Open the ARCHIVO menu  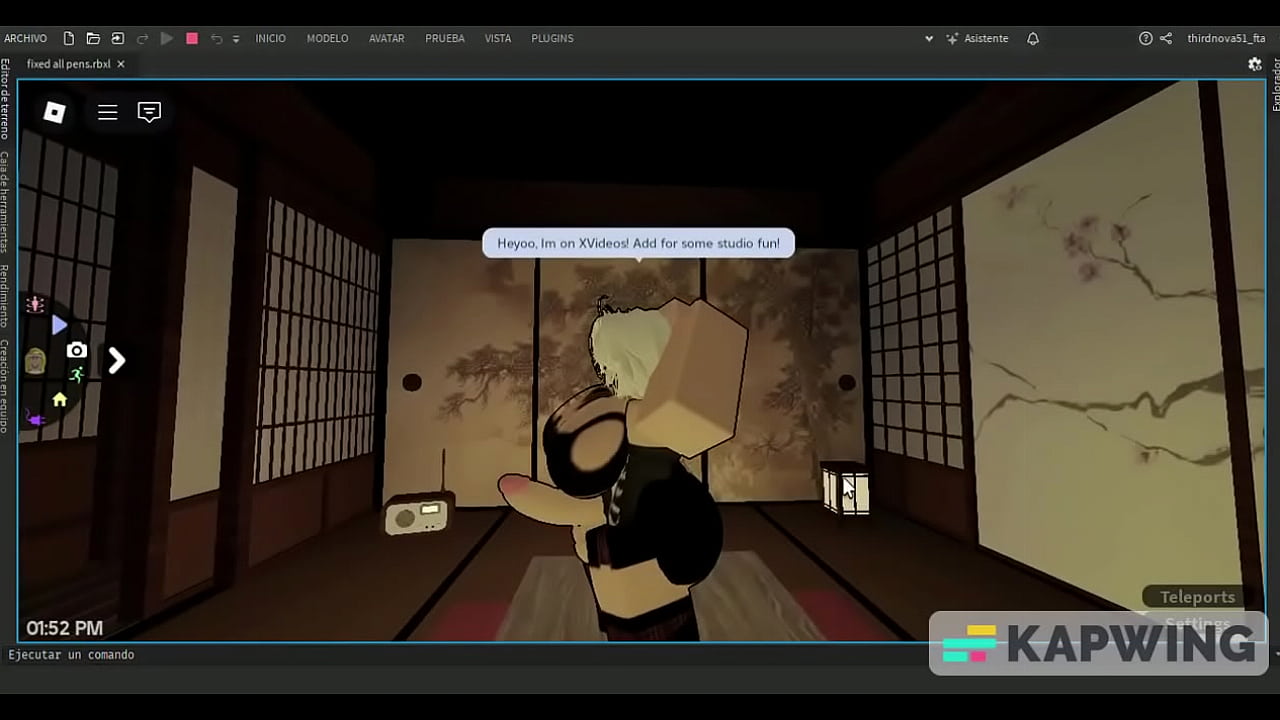click(26, 38)
